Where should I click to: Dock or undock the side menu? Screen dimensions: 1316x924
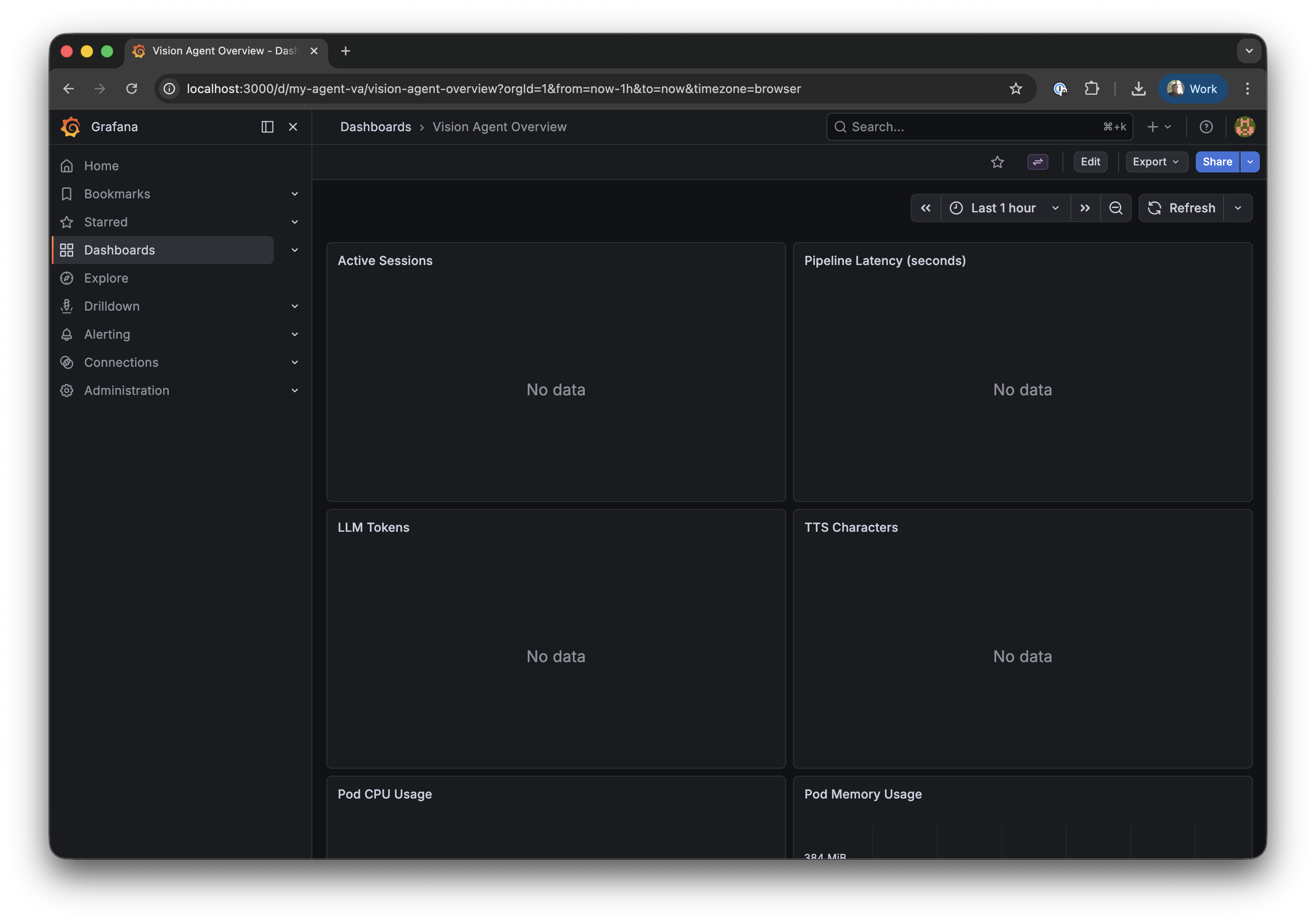point(267,127)
